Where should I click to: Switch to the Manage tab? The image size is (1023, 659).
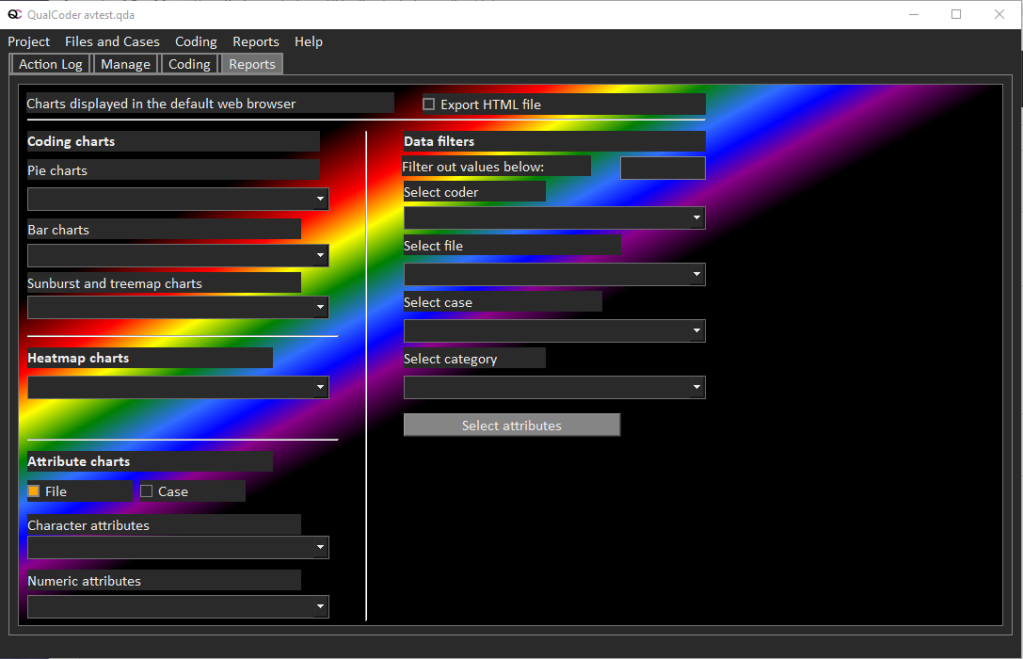(x=126, y=64)
